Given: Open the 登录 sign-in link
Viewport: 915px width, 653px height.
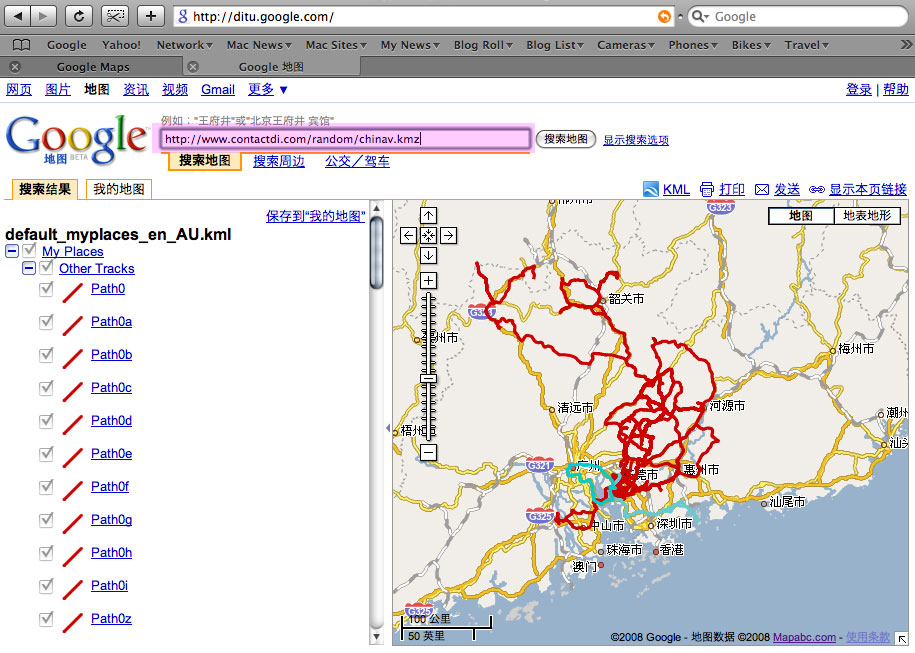Looking at the screenshot, I should 858,89.
